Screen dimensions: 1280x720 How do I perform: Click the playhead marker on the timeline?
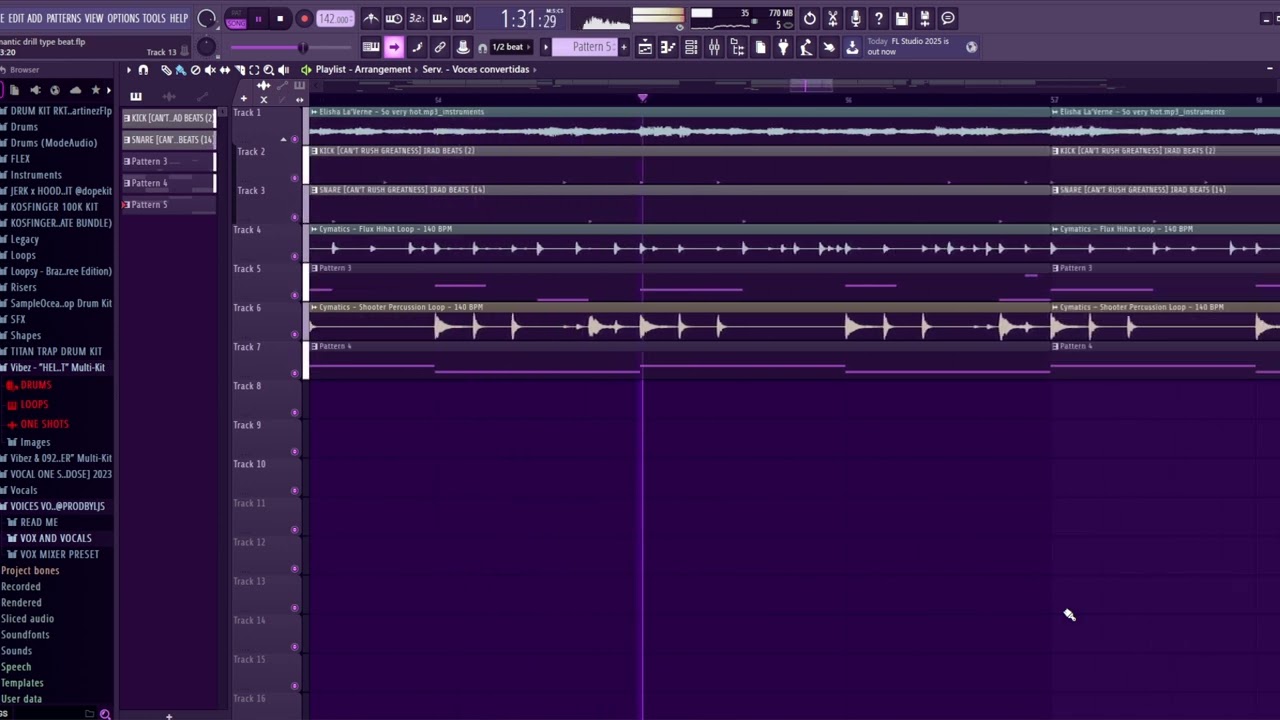click(642, 98)
